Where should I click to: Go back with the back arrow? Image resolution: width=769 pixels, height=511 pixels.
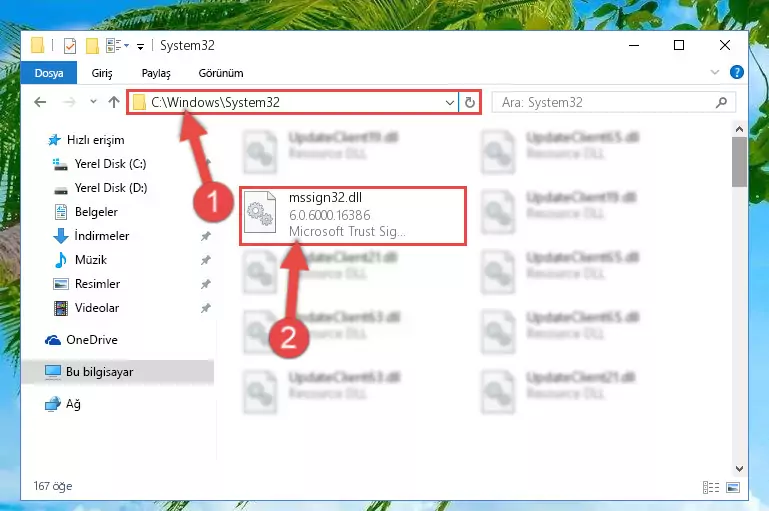[40, 102]
